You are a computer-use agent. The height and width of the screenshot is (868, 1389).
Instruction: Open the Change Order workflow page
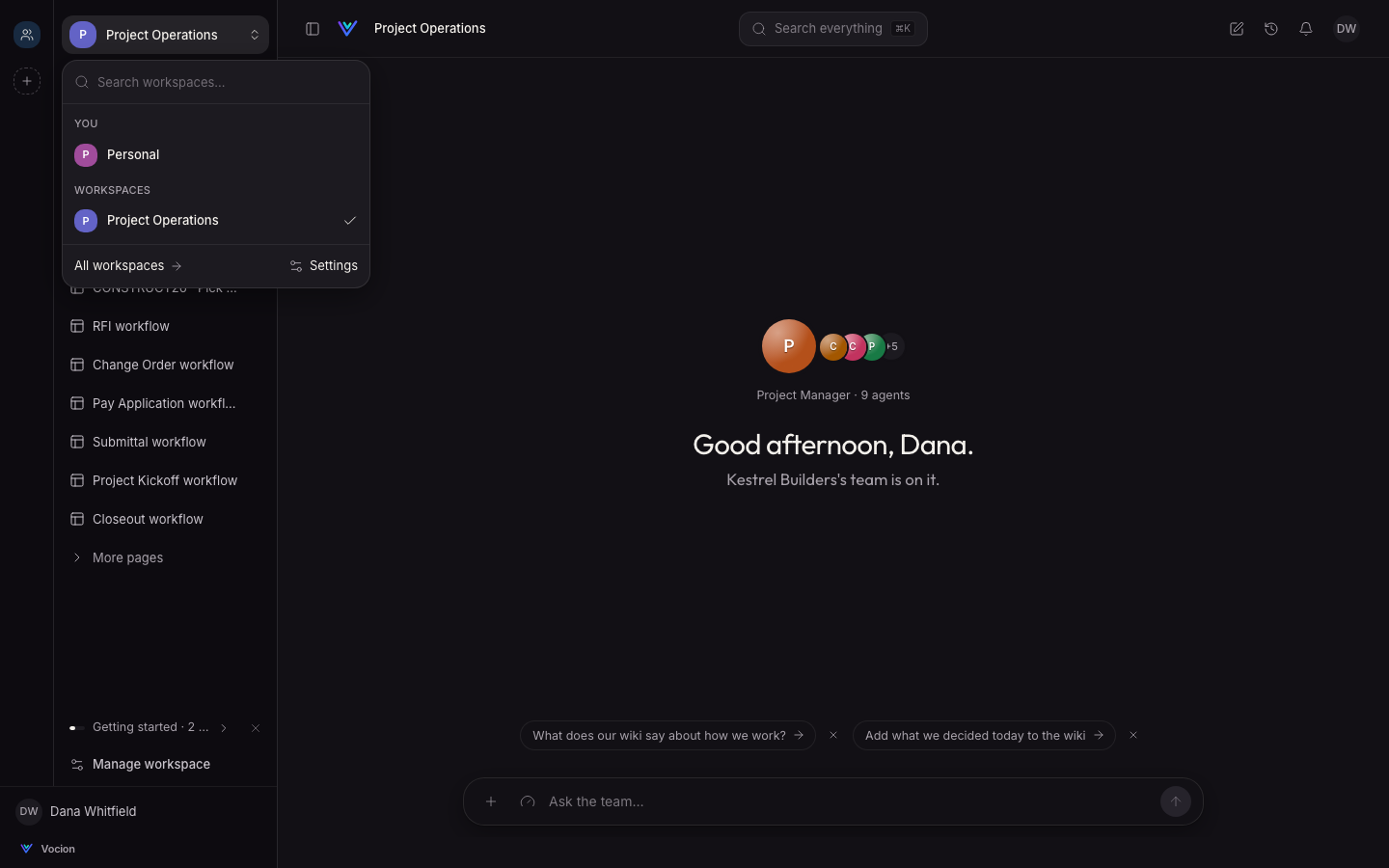(x=165, y=365)
